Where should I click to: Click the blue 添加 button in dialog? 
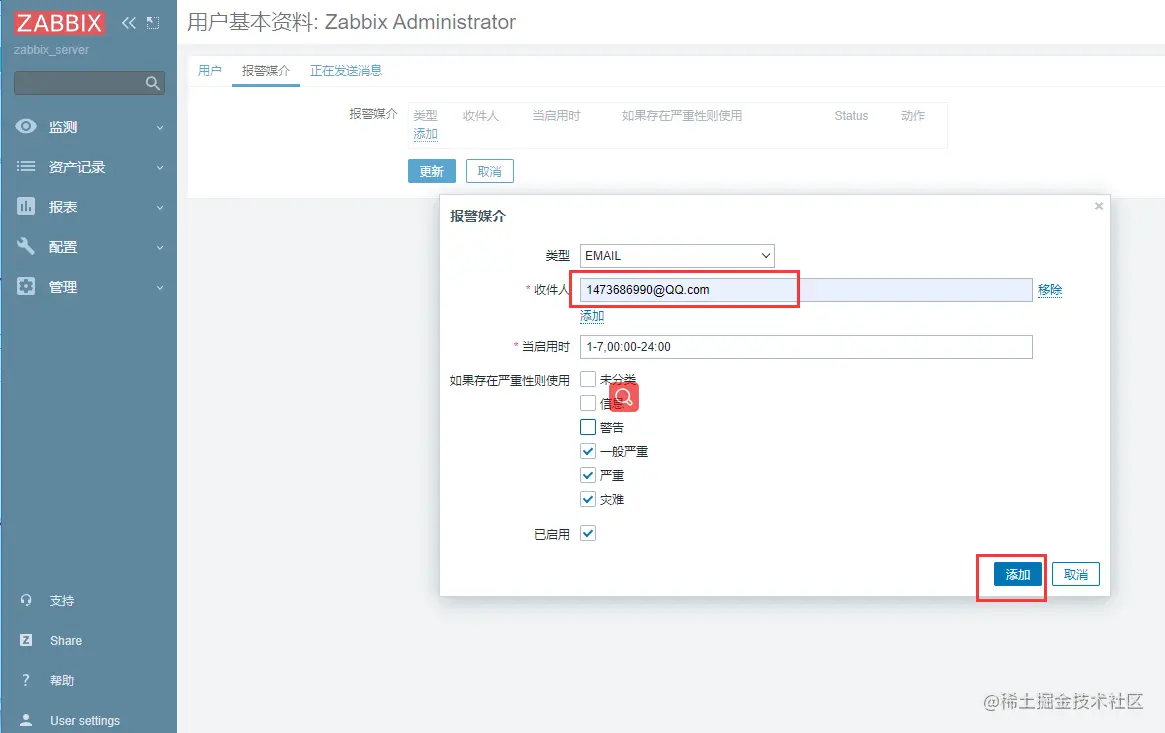1018,574
